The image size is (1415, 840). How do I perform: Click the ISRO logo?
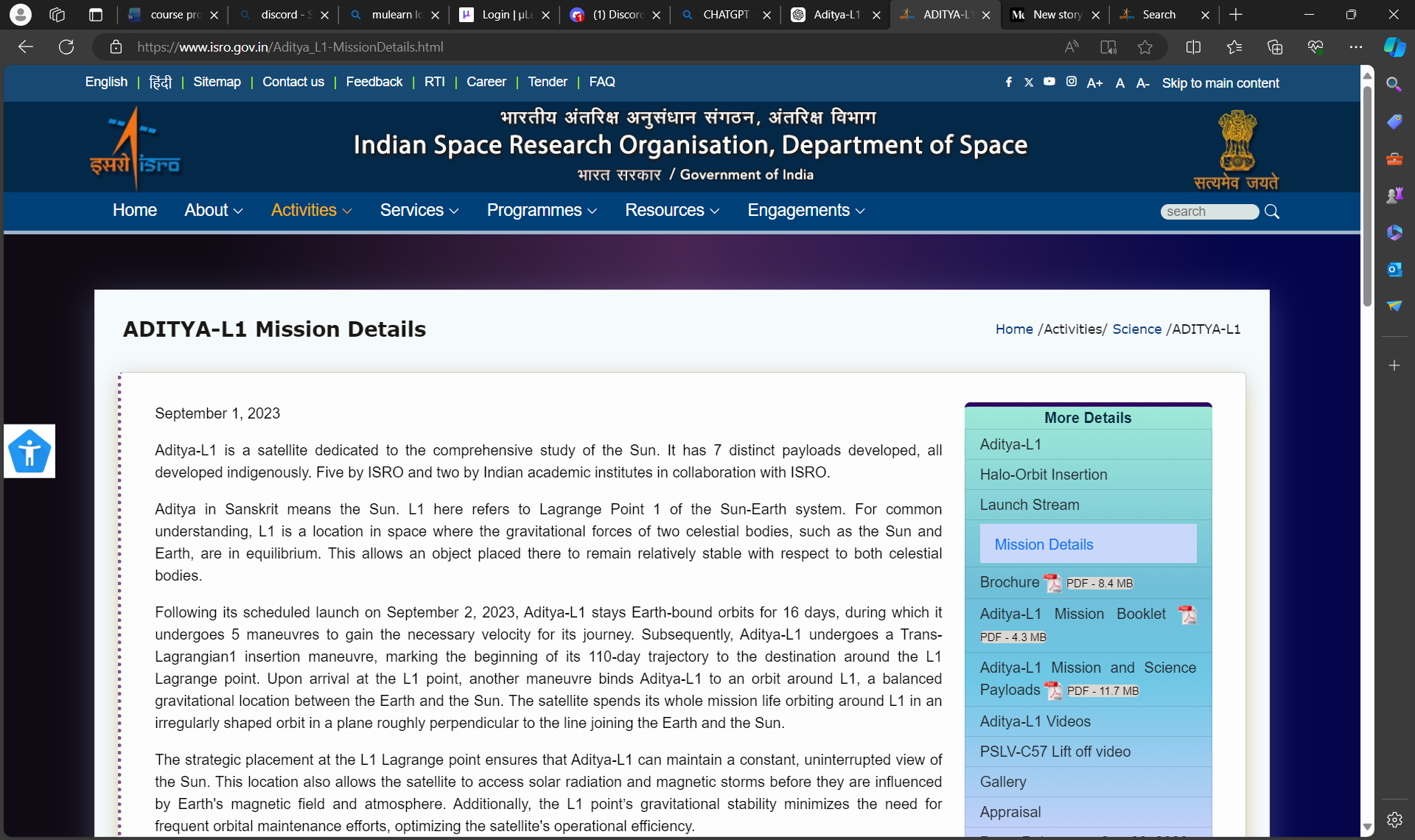[135, 147]
